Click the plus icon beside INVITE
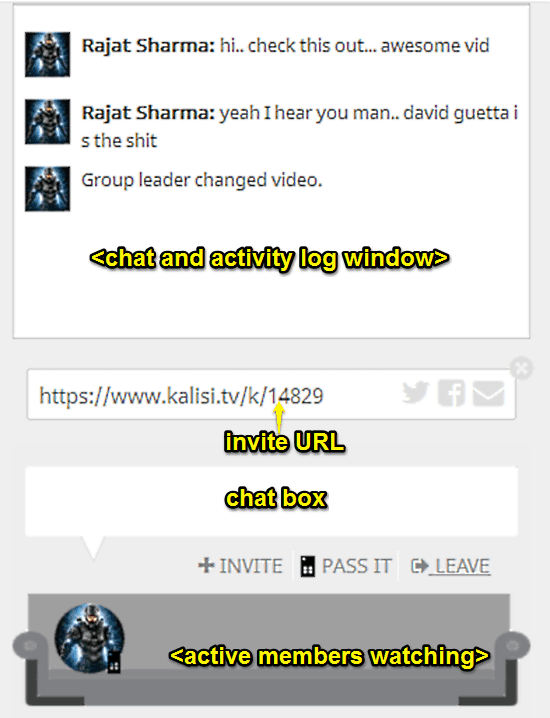 click(x=206, y=565)
